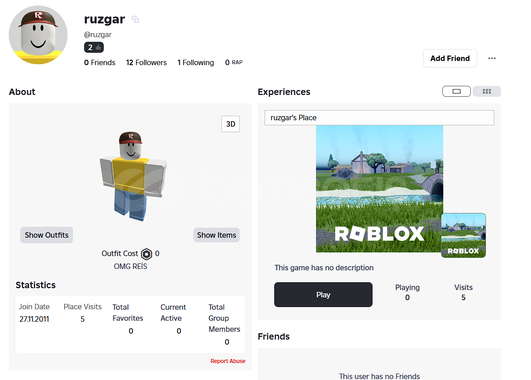View the 12 Followers list
Screen dimensions: 531x380
coord(146,63)
